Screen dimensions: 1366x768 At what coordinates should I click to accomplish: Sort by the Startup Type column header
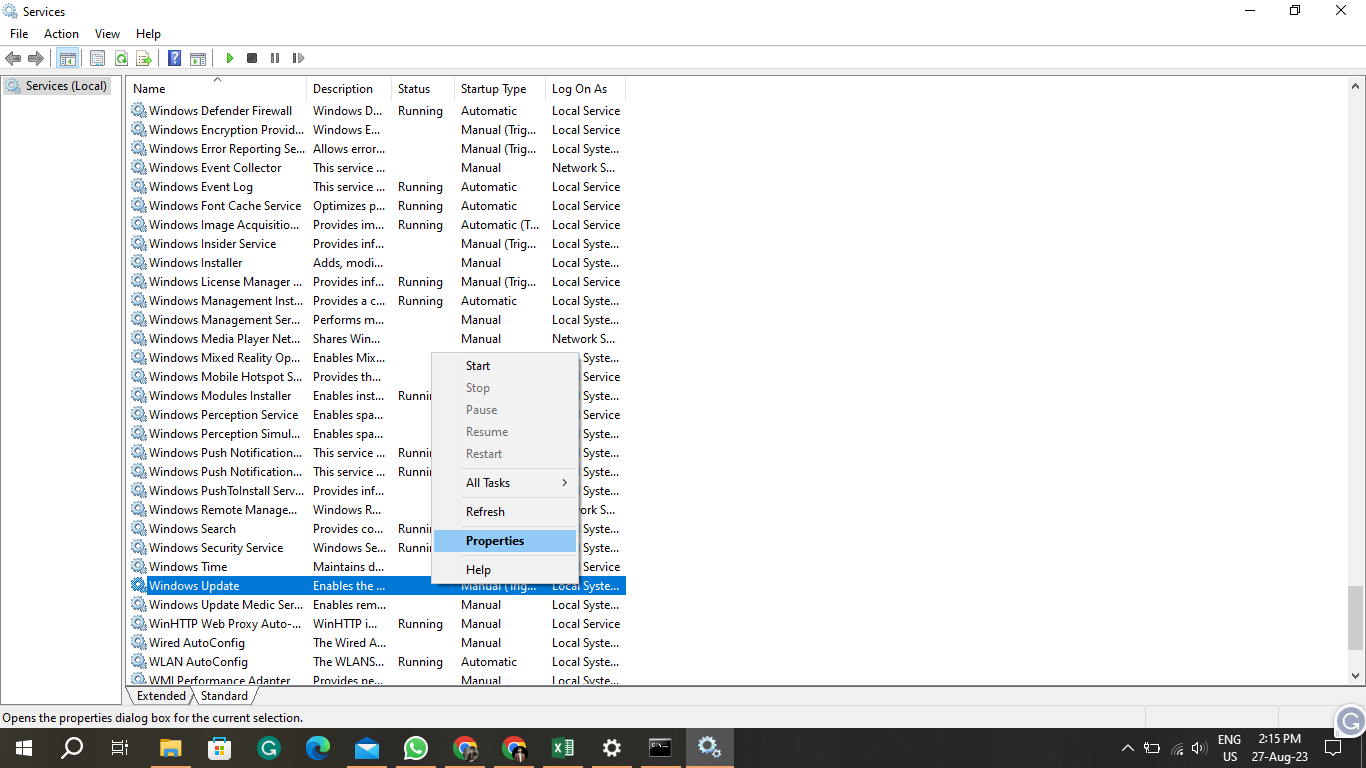500,89
